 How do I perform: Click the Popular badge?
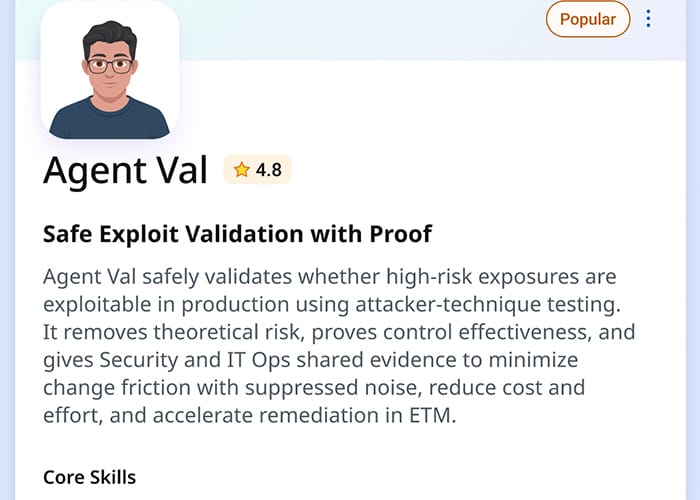(588, 19)
